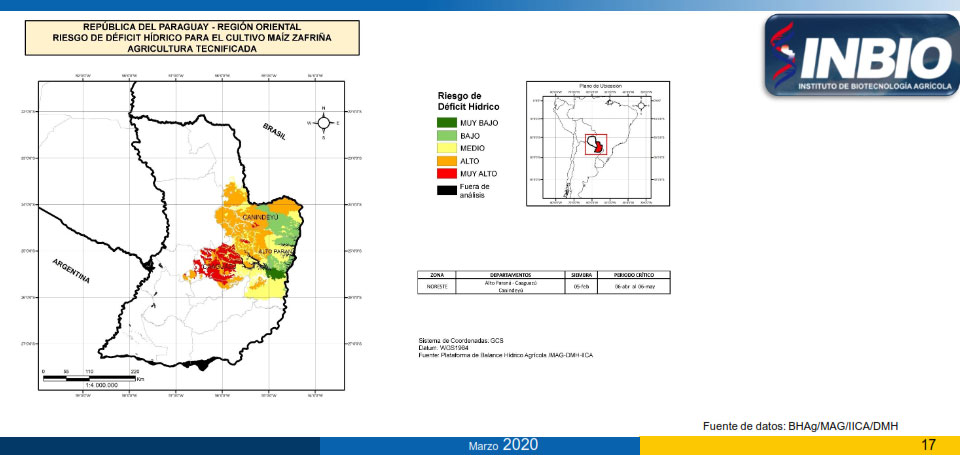Click the CANINDEYÚ label on the map
Image resolution: width=960 pixels, height=455 pixels.
(x=257, y=217)
